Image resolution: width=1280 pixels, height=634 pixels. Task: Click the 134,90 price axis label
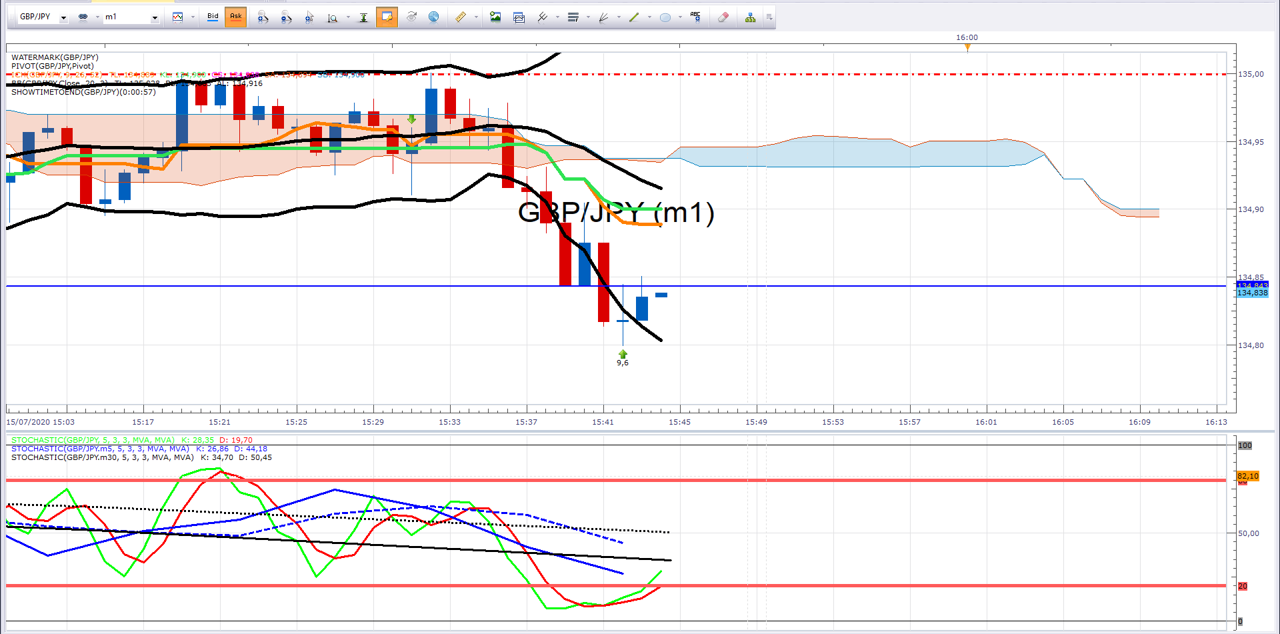[1251, 209]
